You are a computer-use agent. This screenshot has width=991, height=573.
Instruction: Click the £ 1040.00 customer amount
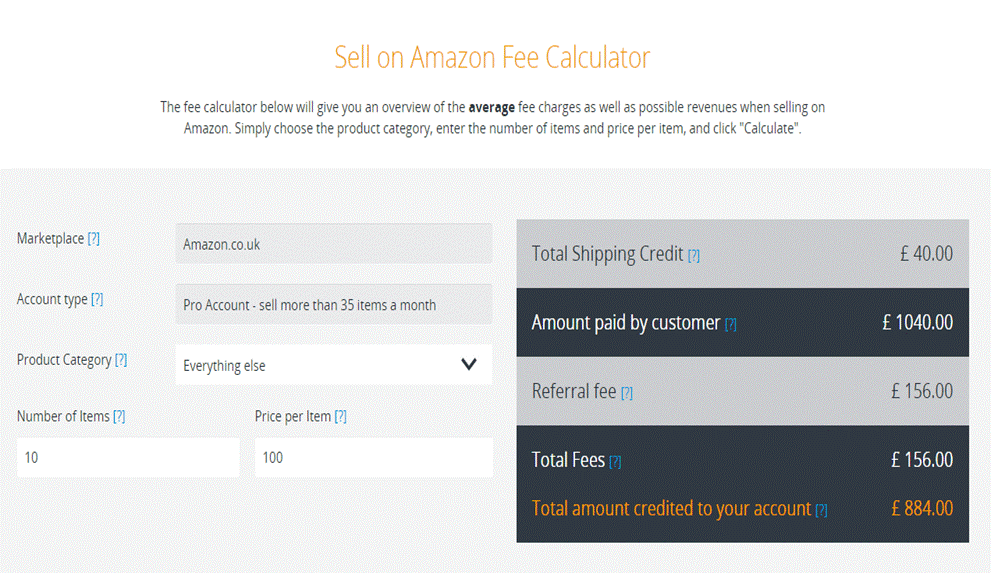click(x=917, y=322)
